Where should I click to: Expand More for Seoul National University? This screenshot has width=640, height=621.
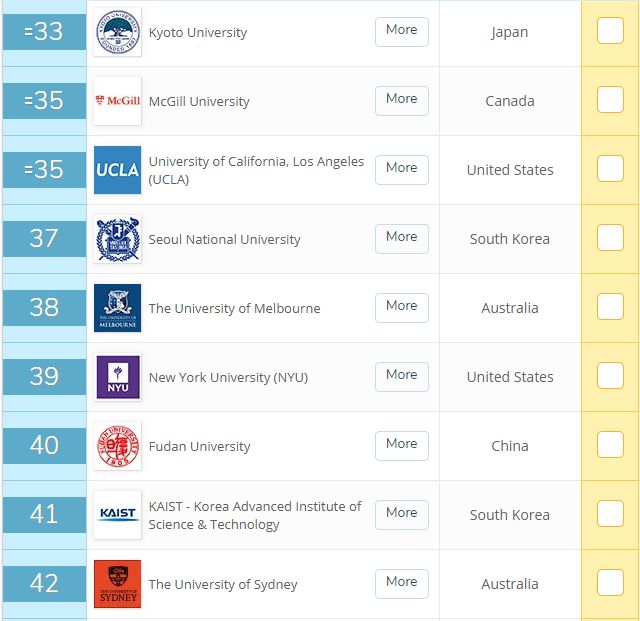pyautogui.click(x=401, y=238)
